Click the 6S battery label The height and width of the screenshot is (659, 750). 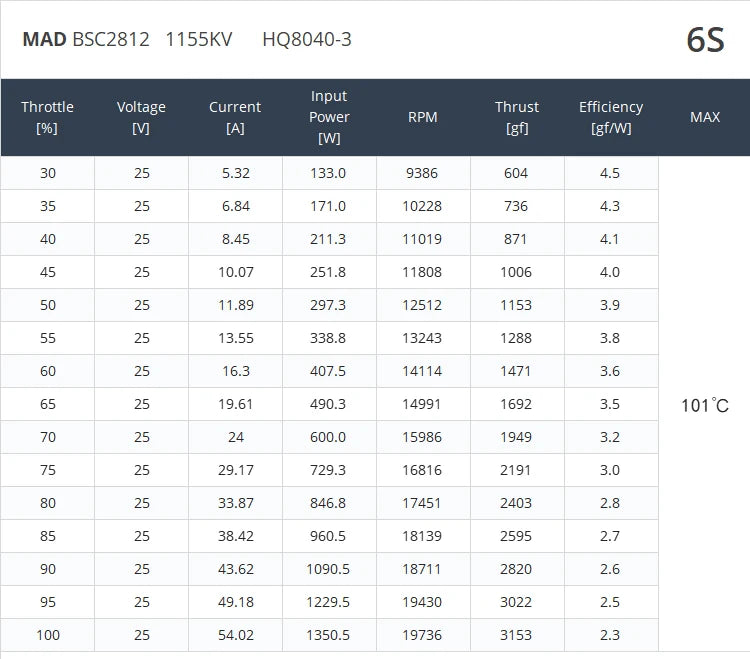[x=705, y=40]
